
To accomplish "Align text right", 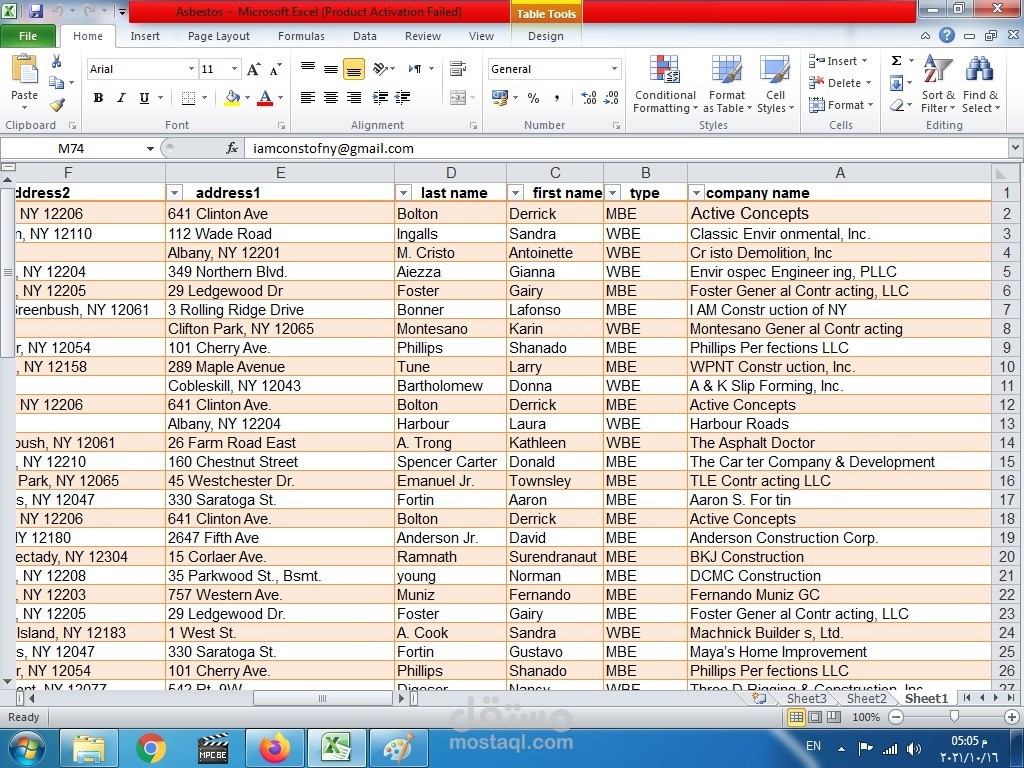I will coord(353,98).
